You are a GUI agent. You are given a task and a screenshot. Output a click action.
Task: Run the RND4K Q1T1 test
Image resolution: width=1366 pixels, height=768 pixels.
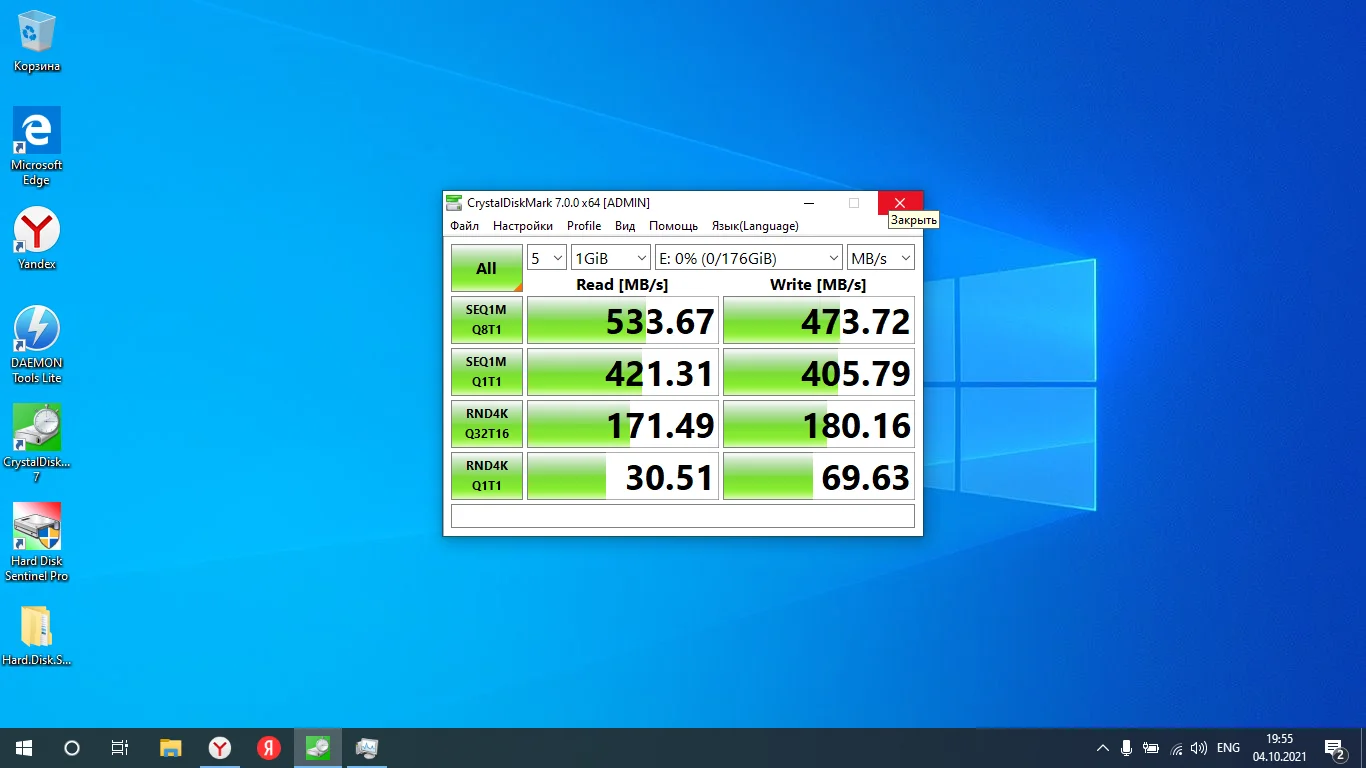point(487,476)
